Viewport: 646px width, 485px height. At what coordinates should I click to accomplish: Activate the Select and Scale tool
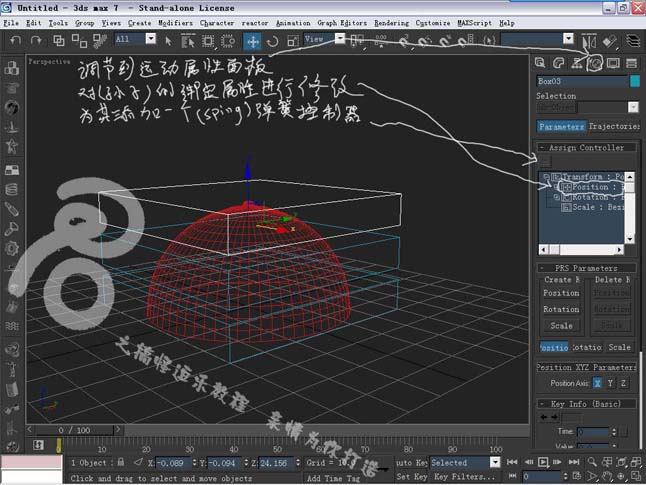(x=293, y=41)
